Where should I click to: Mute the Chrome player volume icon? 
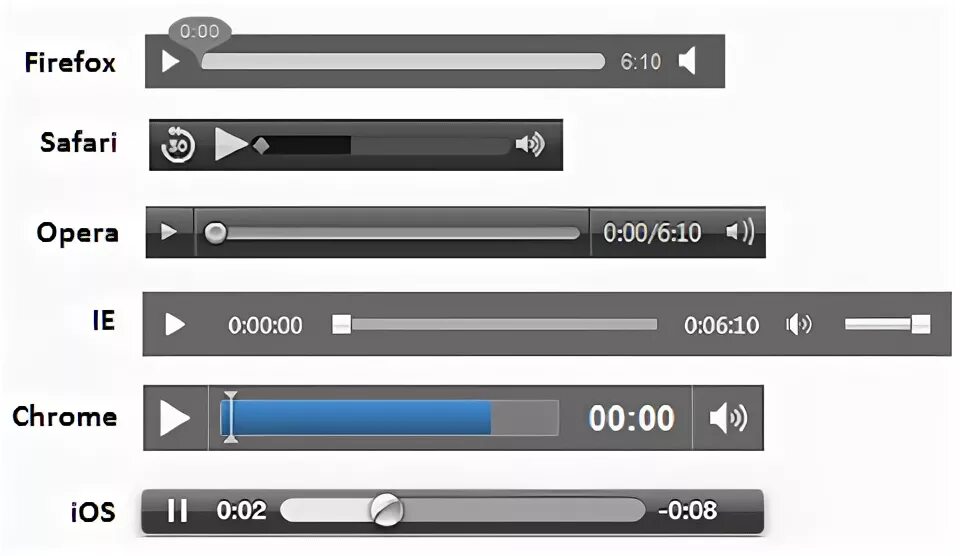tap(729, 418)
